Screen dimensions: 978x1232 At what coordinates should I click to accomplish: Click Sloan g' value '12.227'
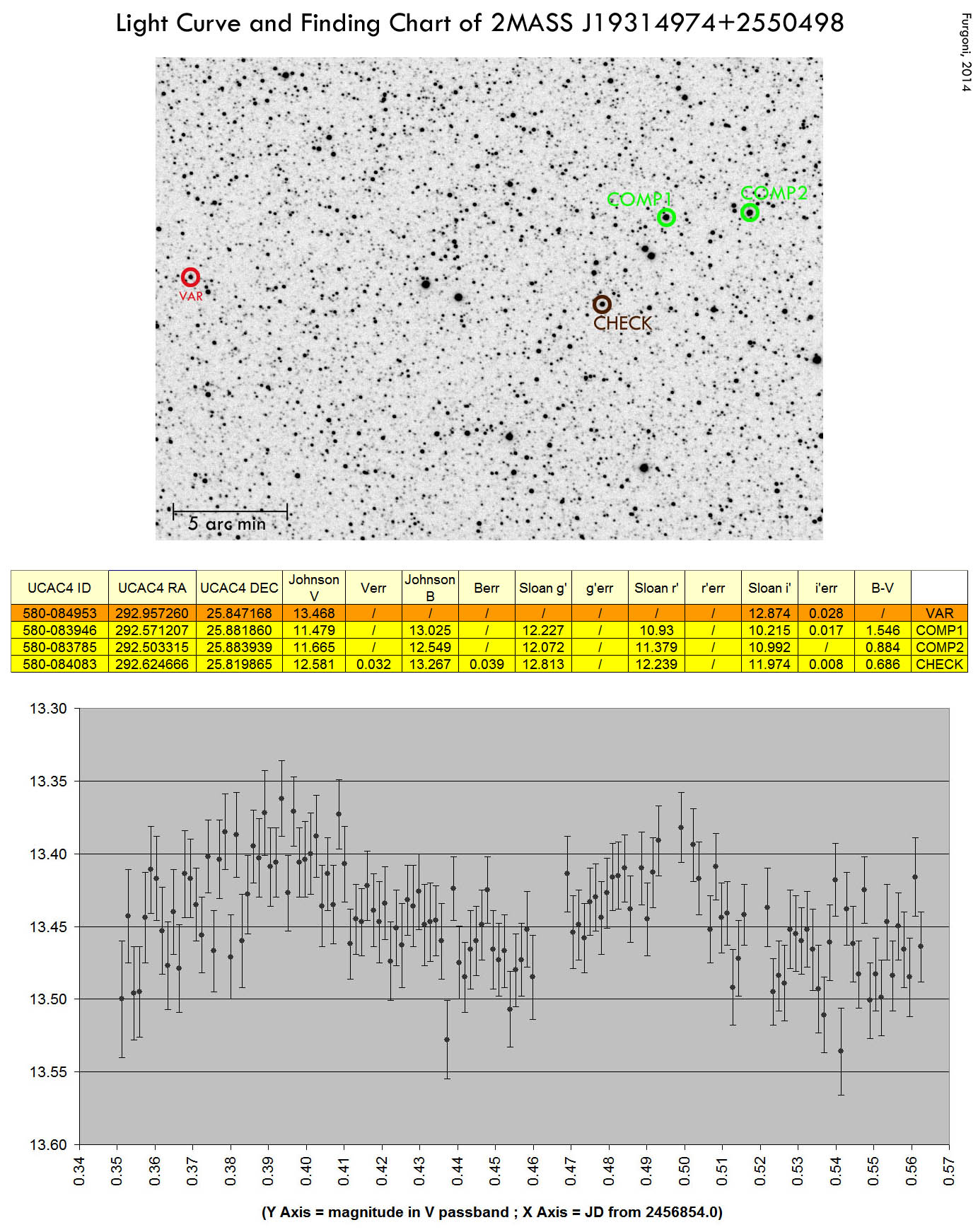tap(543, 630)
